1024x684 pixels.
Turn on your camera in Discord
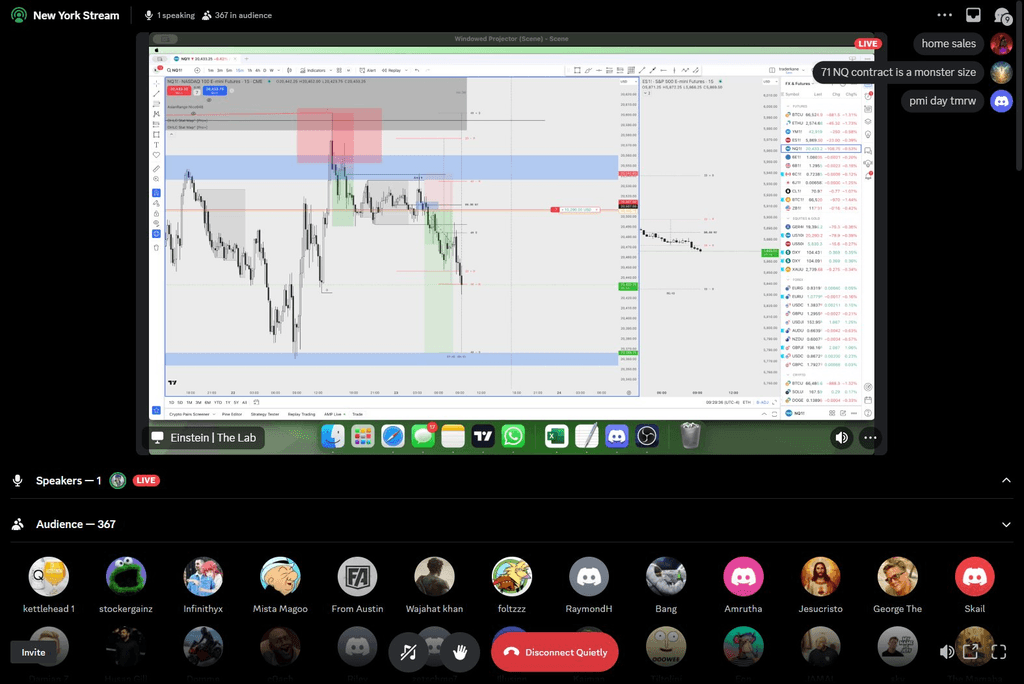(436, 652)
